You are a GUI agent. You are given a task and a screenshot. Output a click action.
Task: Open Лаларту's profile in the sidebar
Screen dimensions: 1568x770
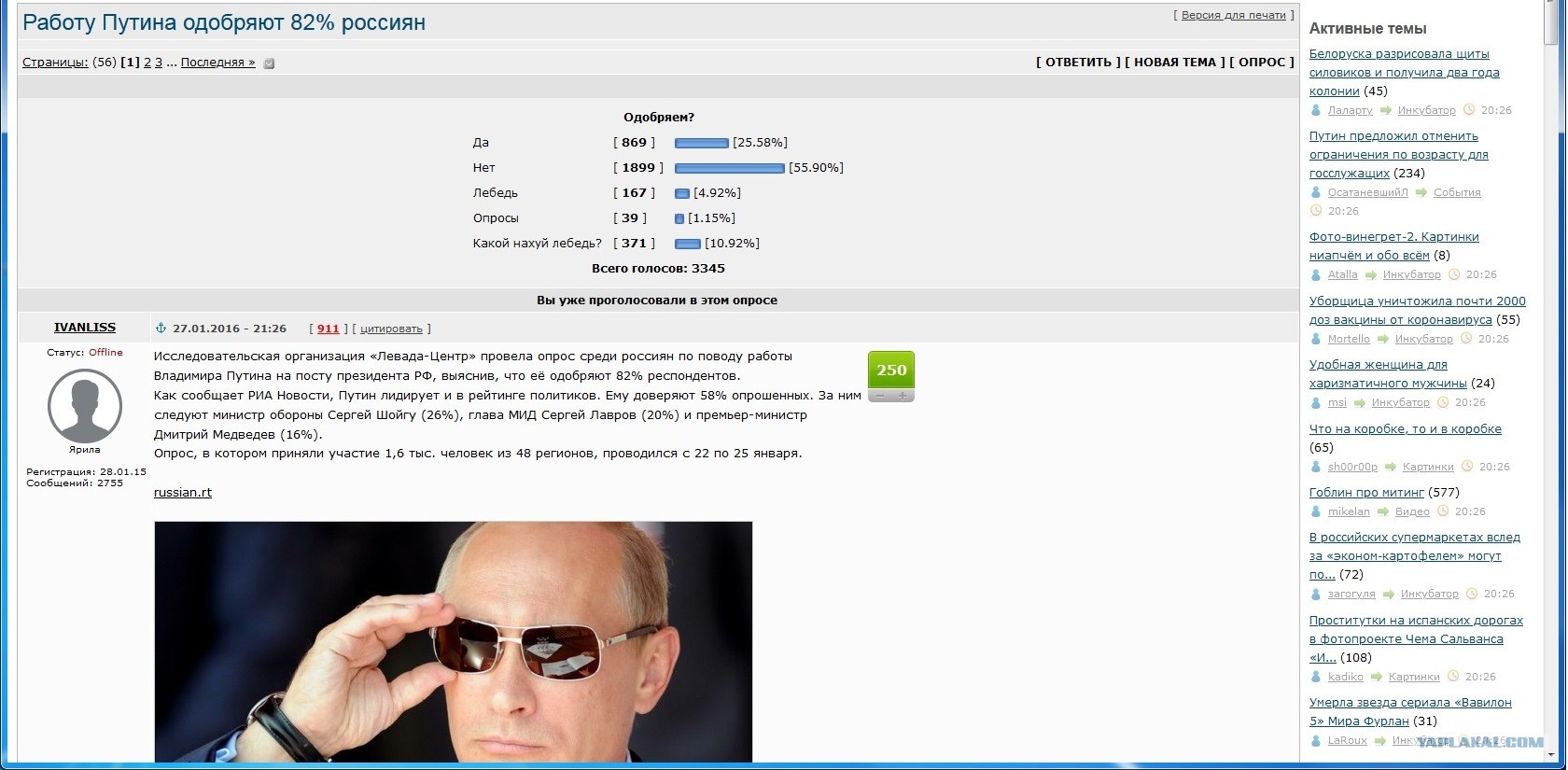pyautogui.click(x=1351, y=110)
